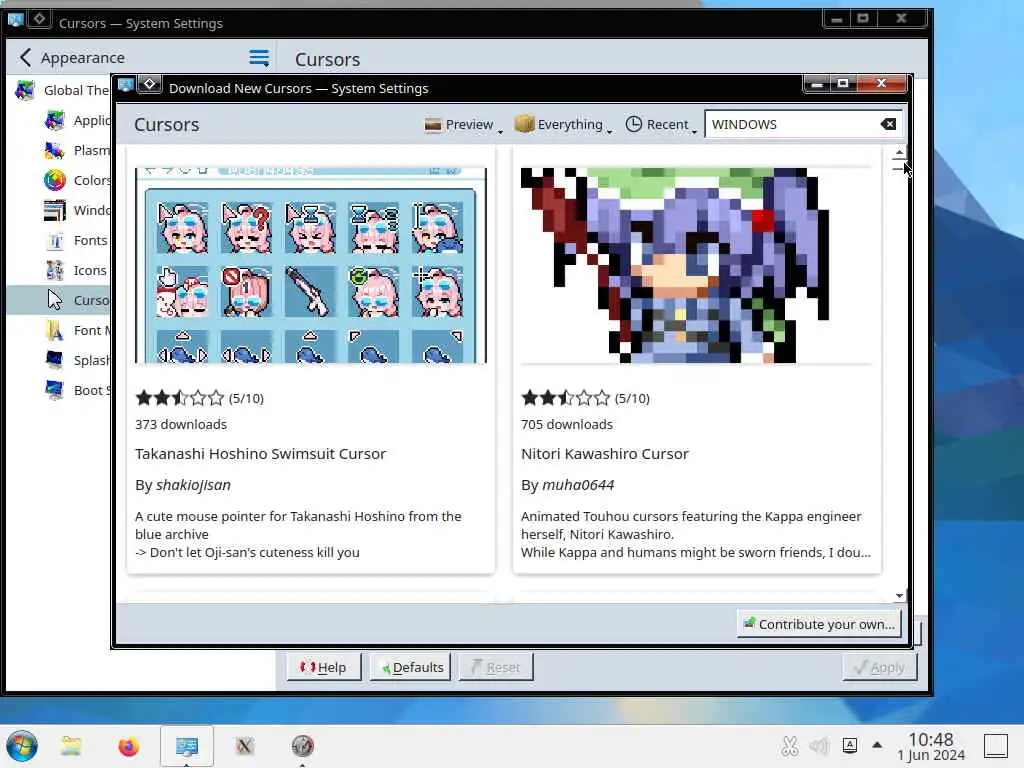
Task: Expand the hidden system tray icons arrow
Action: pyautogui.click(x=877, y=744)
